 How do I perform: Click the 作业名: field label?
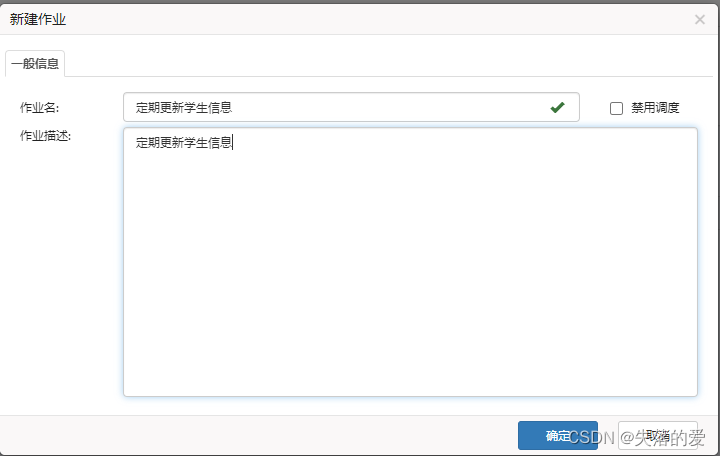pos(39,108)
